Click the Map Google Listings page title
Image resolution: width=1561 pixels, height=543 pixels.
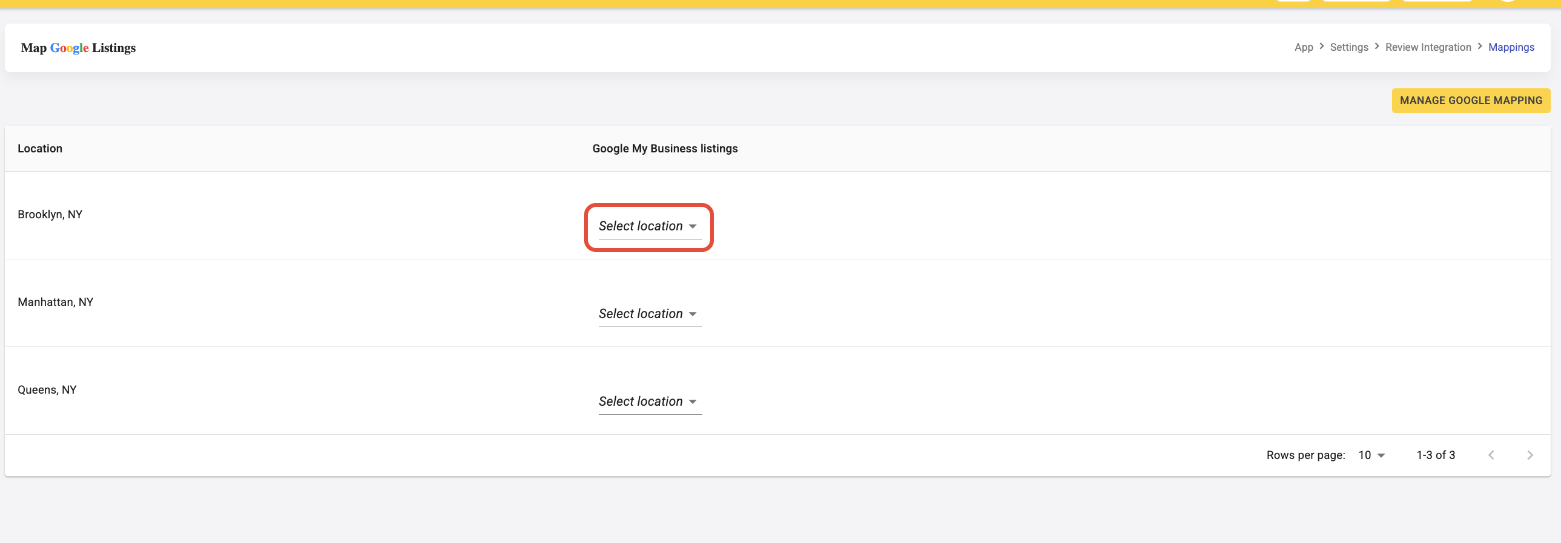(78, 48)
